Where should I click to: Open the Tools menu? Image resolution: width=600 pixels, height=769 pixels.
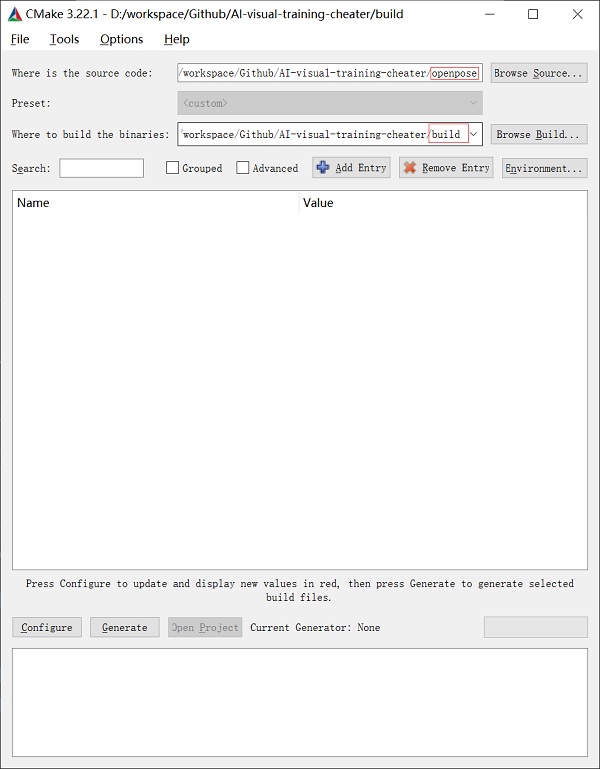point(64,39)
